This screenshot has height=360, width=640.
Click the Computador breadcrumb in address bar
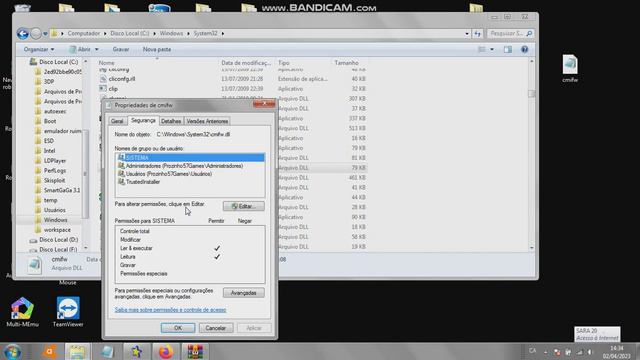click(x=84, y=33)
